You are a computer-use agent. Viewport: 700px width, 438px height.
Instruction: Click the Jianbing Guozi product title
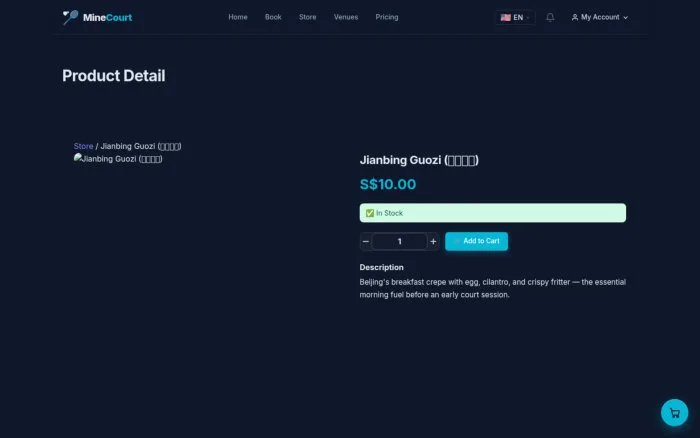coord(419,160)
